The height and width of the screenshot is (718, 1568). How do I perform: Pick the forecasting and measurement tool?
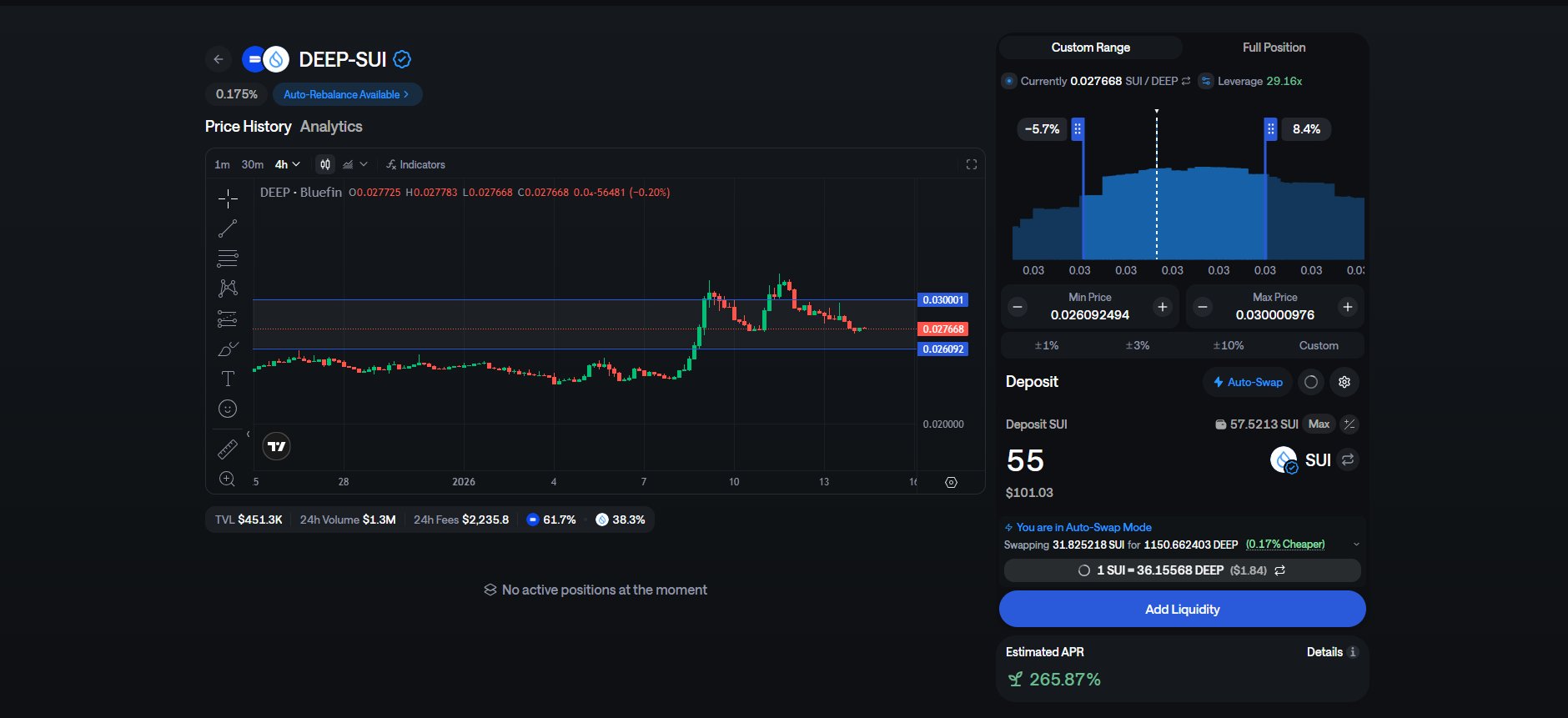[228, 319]
